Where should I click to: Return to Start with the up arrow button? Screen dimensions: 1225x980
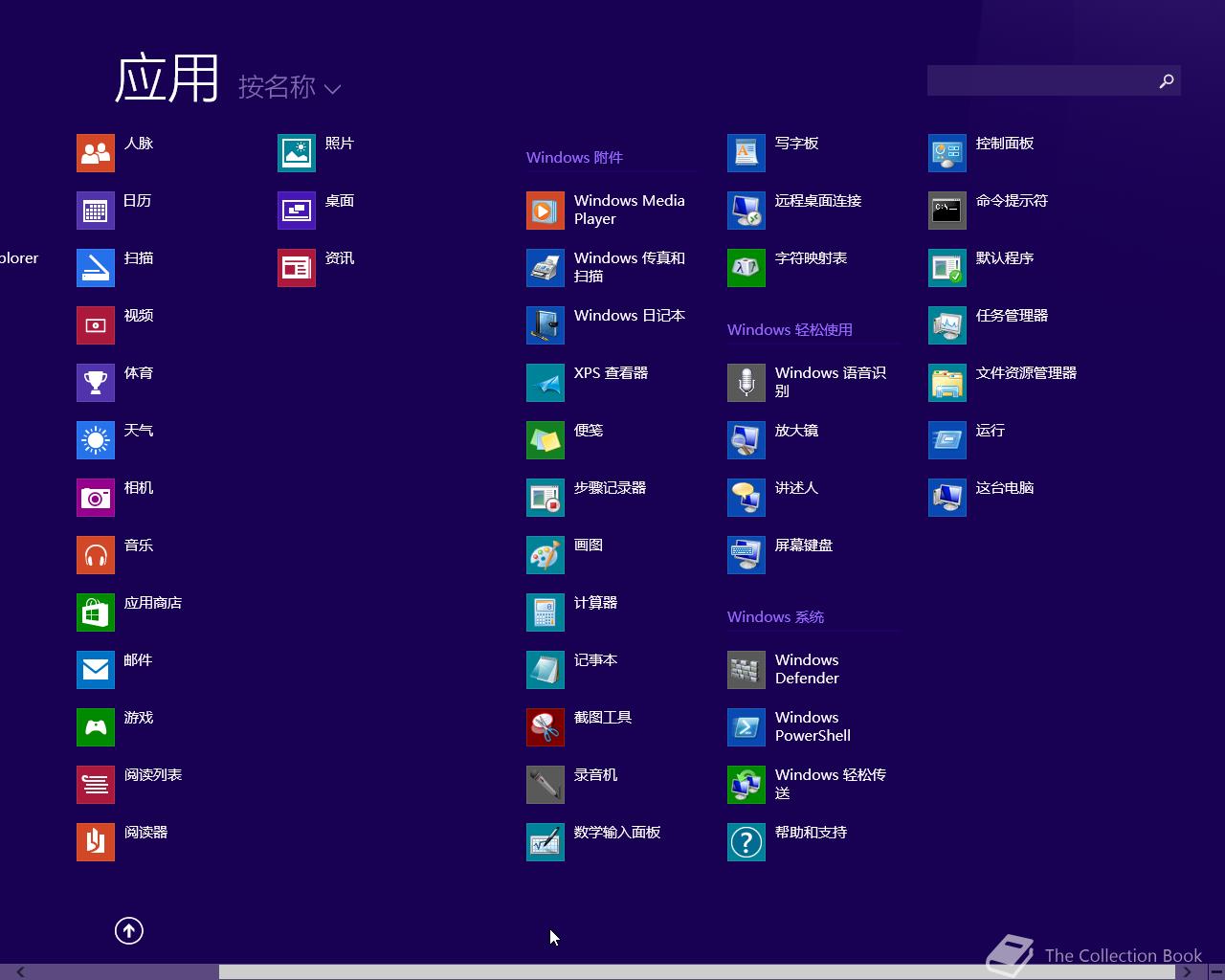[x=129, y=930]
